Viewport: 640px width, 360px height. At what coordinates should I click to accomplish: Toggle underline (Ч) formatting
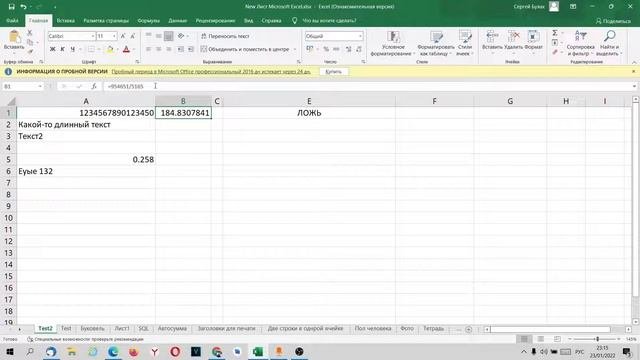[x=73, y=49]
